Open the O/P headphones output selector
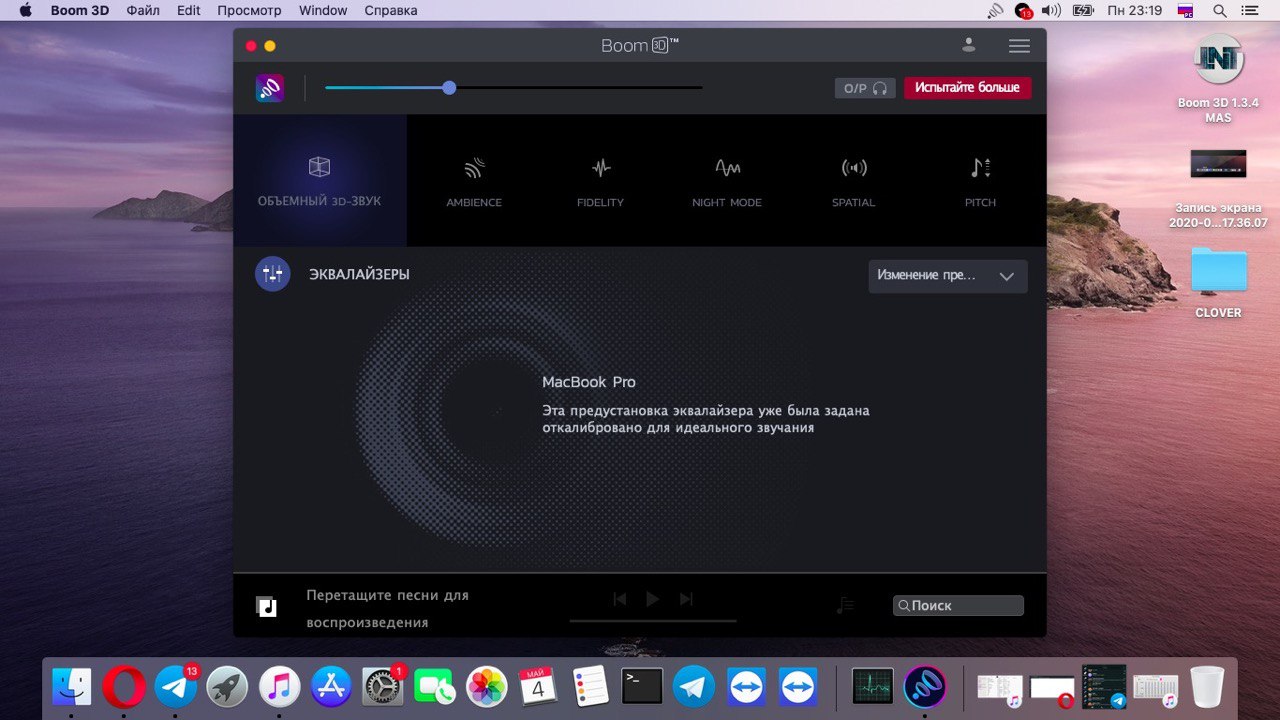 click(865, 88)
